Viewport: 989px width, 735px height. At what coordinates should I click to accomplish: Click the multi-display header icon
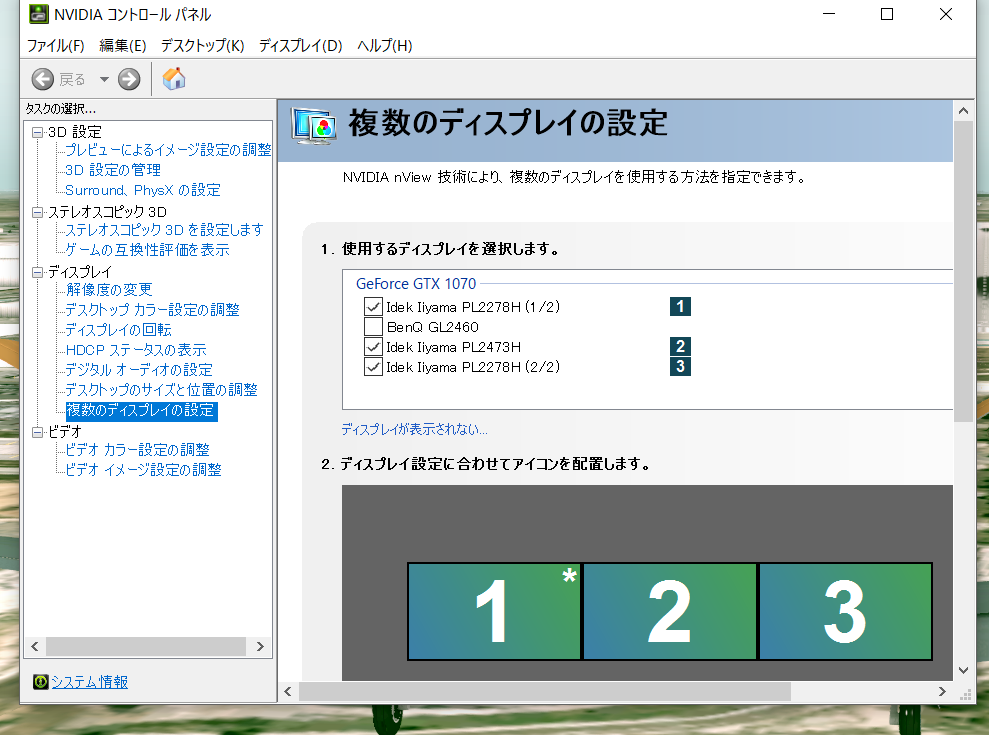(x=313, y=126)
